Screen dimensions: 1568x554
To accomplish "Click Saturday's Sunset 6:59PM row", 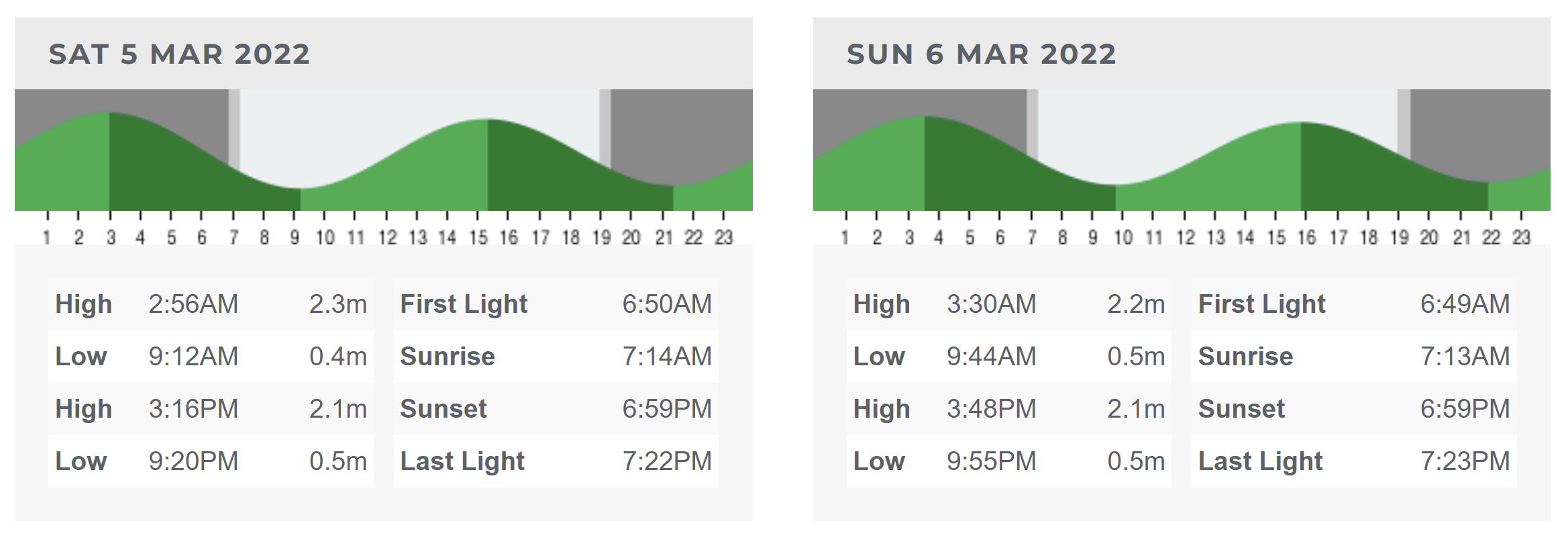I will [x=556, y=409].
